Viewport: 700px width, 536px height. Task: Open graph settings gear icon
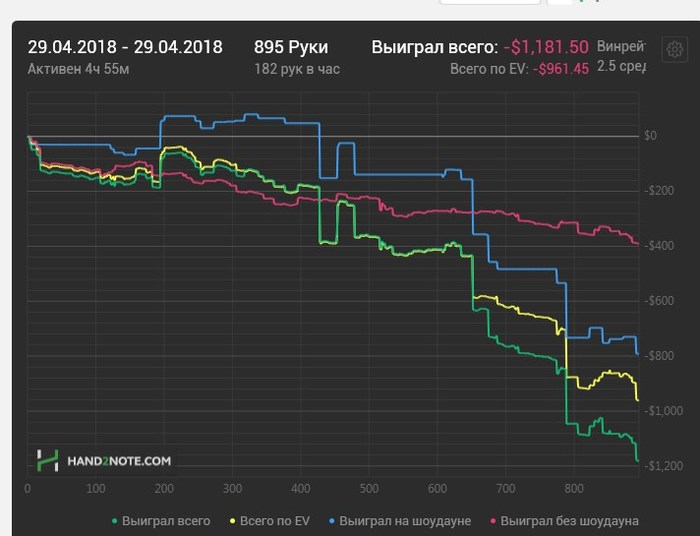[675, 50]
